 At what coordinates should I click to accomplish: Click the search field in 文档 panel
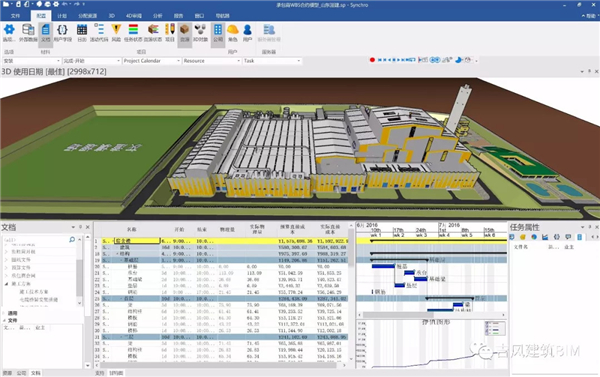(x=39, y=240)
